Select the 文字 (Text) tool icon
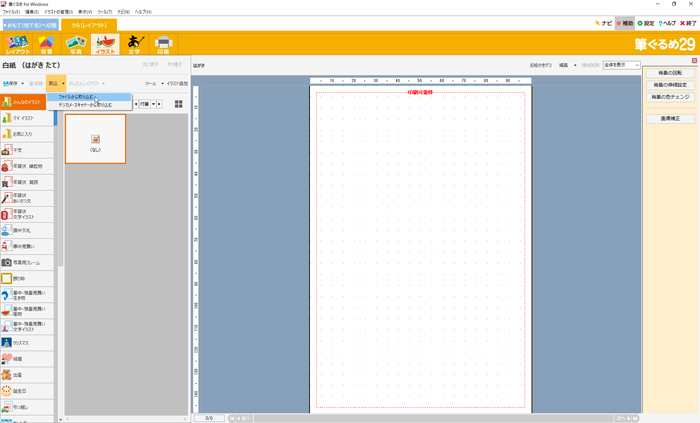Image resolution: width=700 pixels, height=423 pixels. point(136,43)
